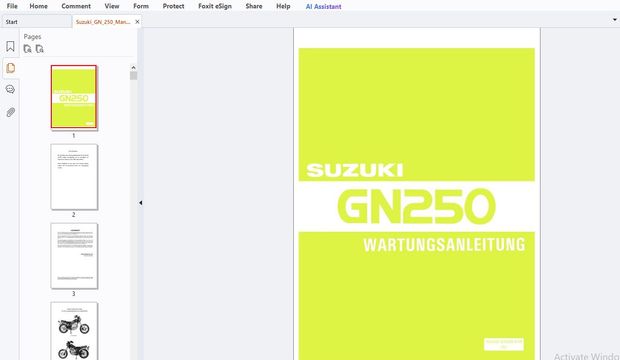
Task: Click the first page tool icon under Pages
Action: (x=27, y=49)
